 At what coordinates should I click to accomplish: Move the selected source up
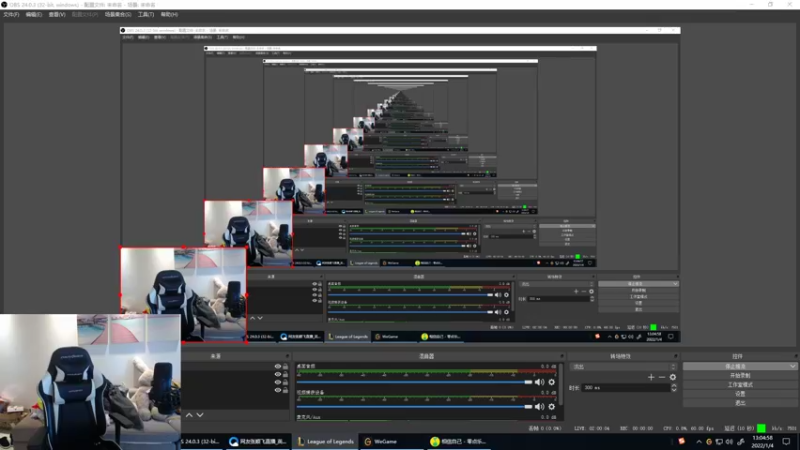189,415
